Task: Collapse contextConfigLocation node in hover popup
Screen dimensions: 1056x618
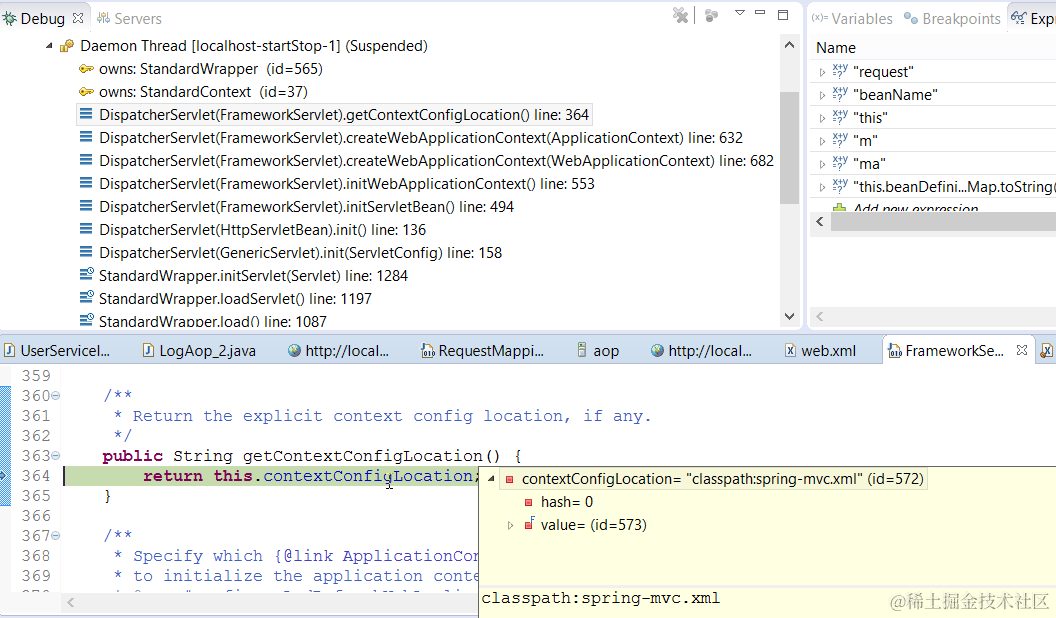Action: (x=491, y=479)
